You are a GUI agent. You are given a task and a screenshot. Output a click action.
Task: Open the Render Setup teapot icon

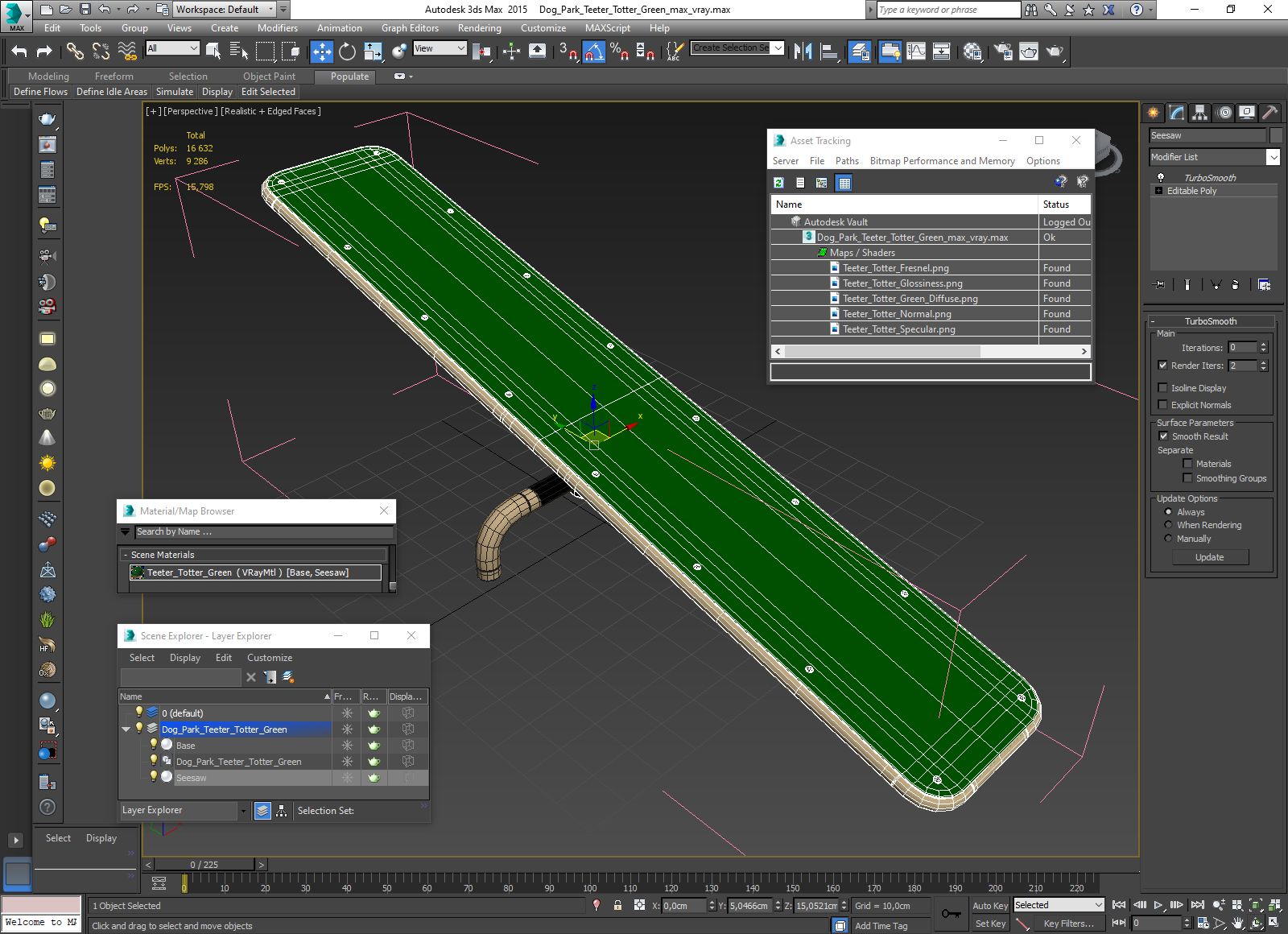1002,52
